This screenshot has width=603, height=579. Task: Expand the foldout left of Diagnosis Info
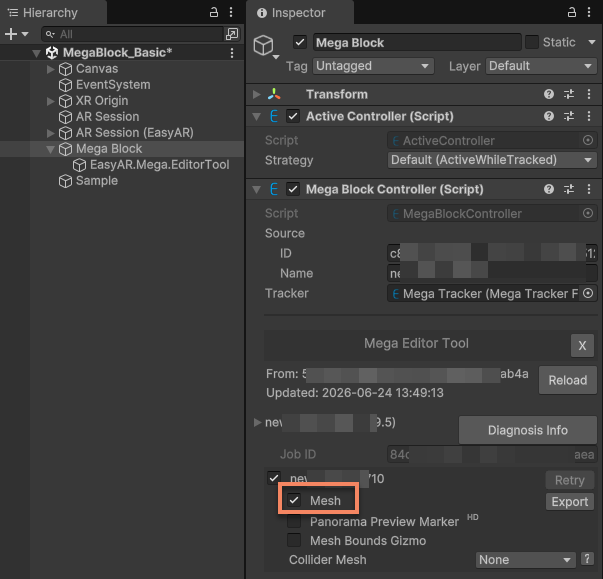click(257, 423)
